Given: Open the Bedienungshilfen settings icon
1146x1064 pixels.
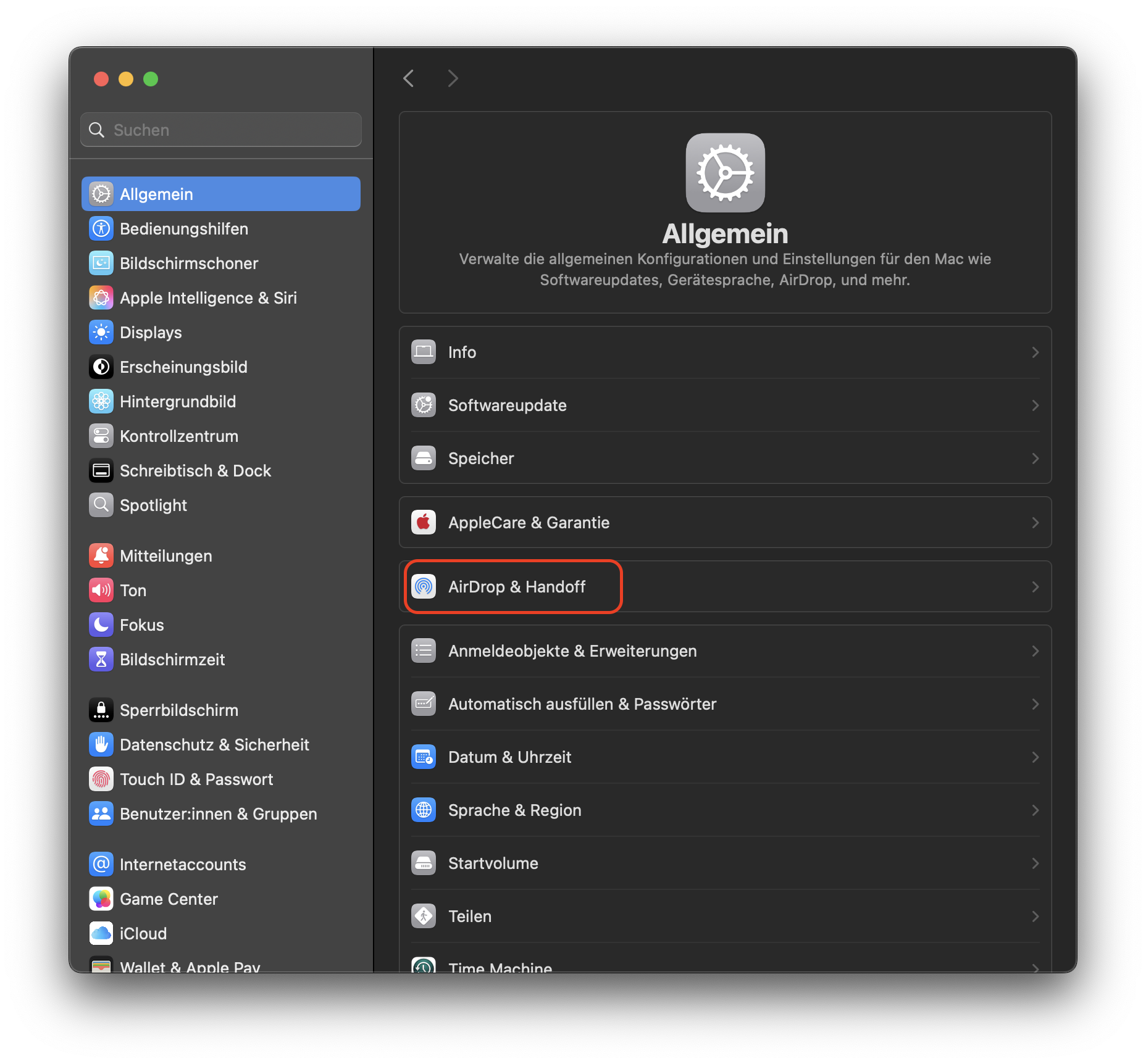Looking at the screenshot, I should tap(101, 228).
